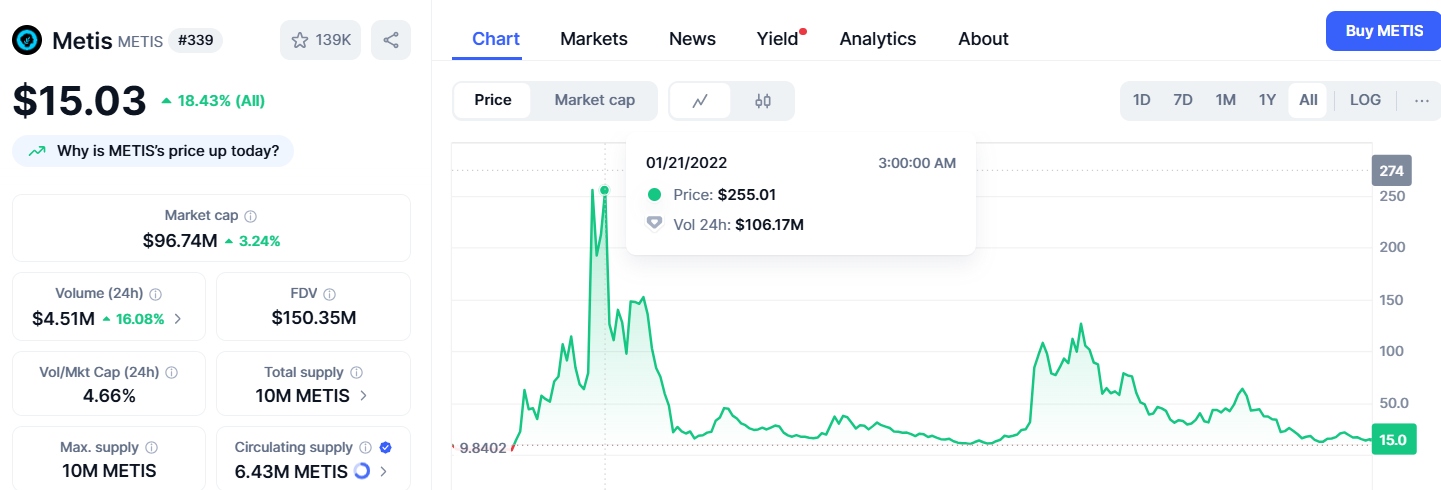Click the chart peak point marker
This screenshot has height=490, width=1441.
click(x=604, y=190)
